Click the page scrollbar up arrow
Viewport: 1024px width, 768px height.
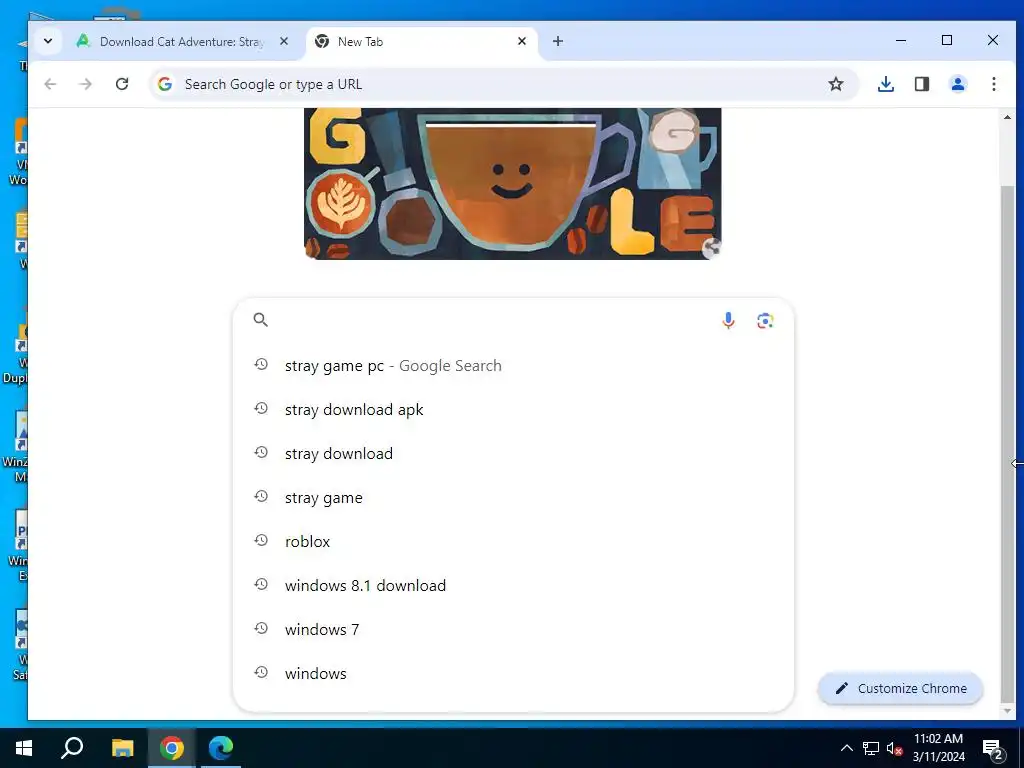(1008, 118)
